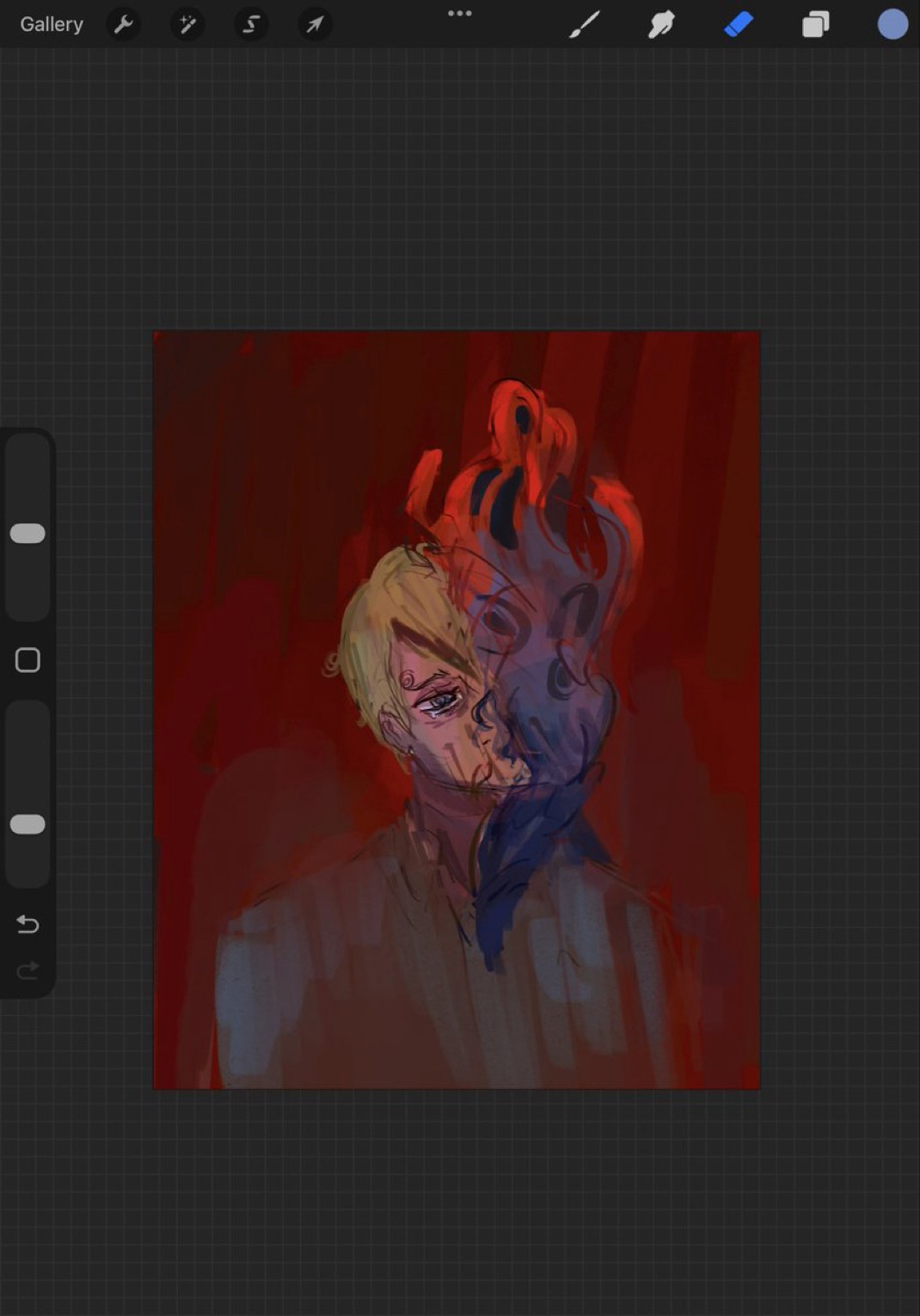
Task: Return to the Gallery
Action: (x=52, y=24)
